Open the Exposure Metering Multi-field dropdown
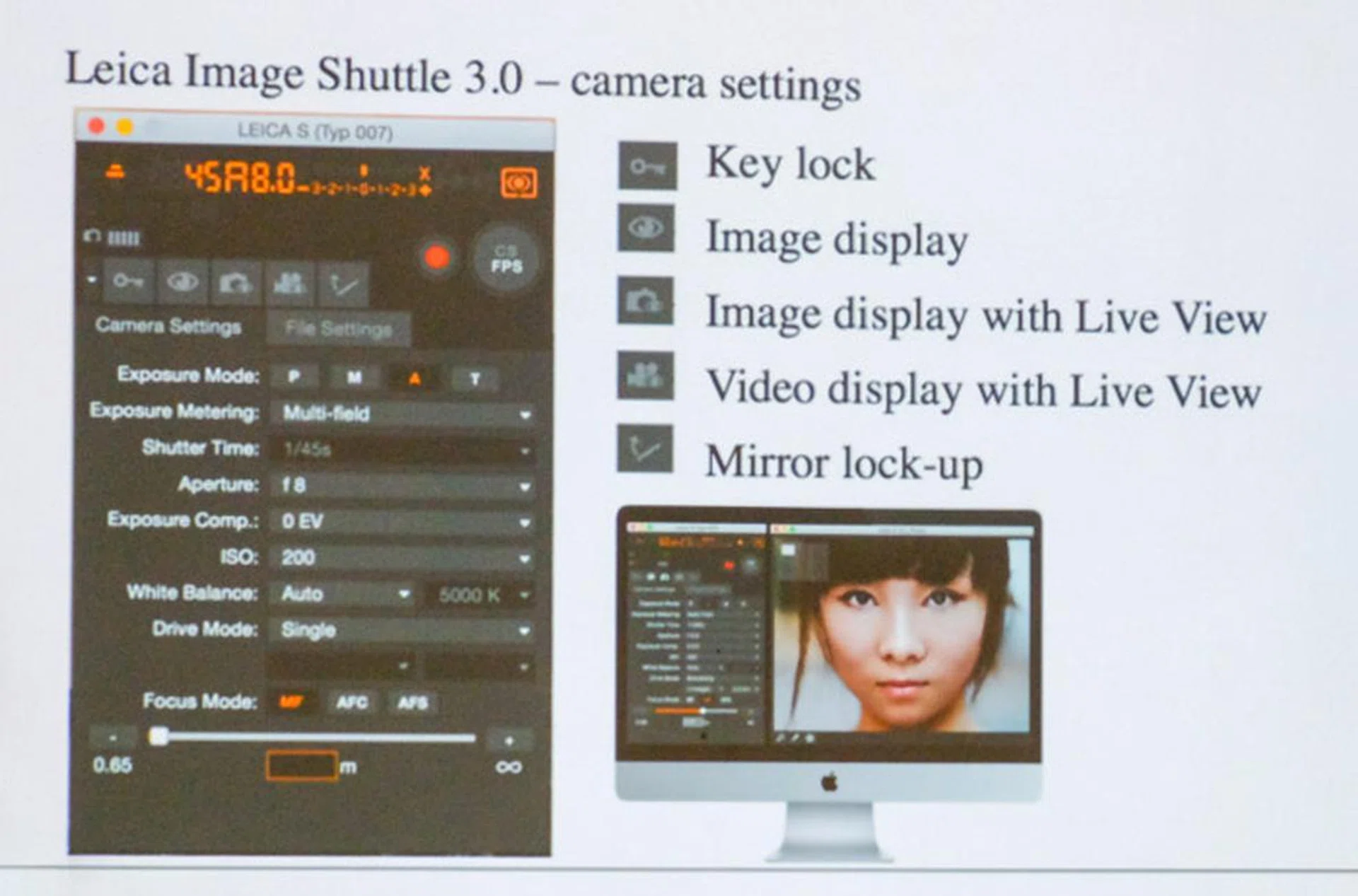This screenshot has width=1358, height=896. pos(402,414)
